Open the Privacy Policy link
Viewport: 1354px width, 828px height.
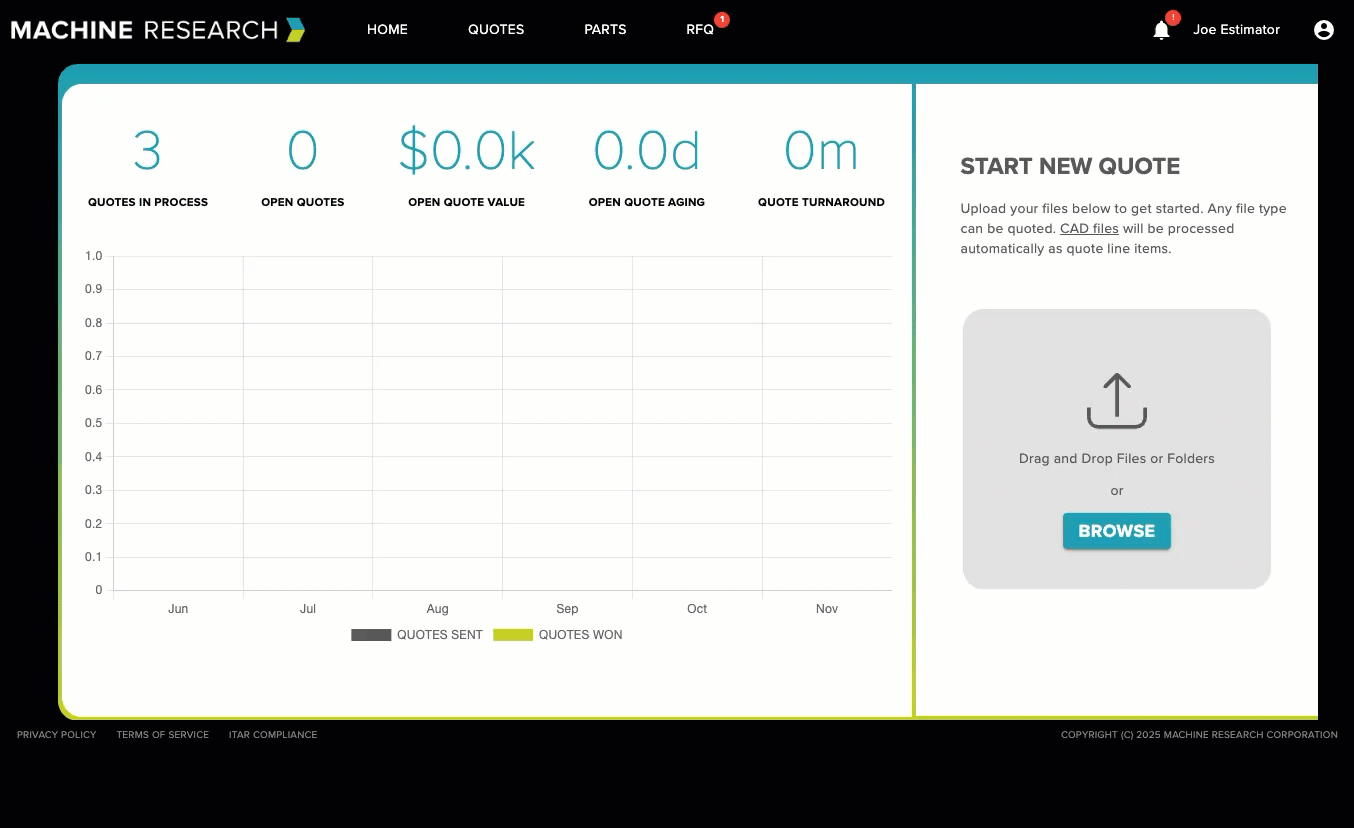pyautogui.click(x=57, y=735)
